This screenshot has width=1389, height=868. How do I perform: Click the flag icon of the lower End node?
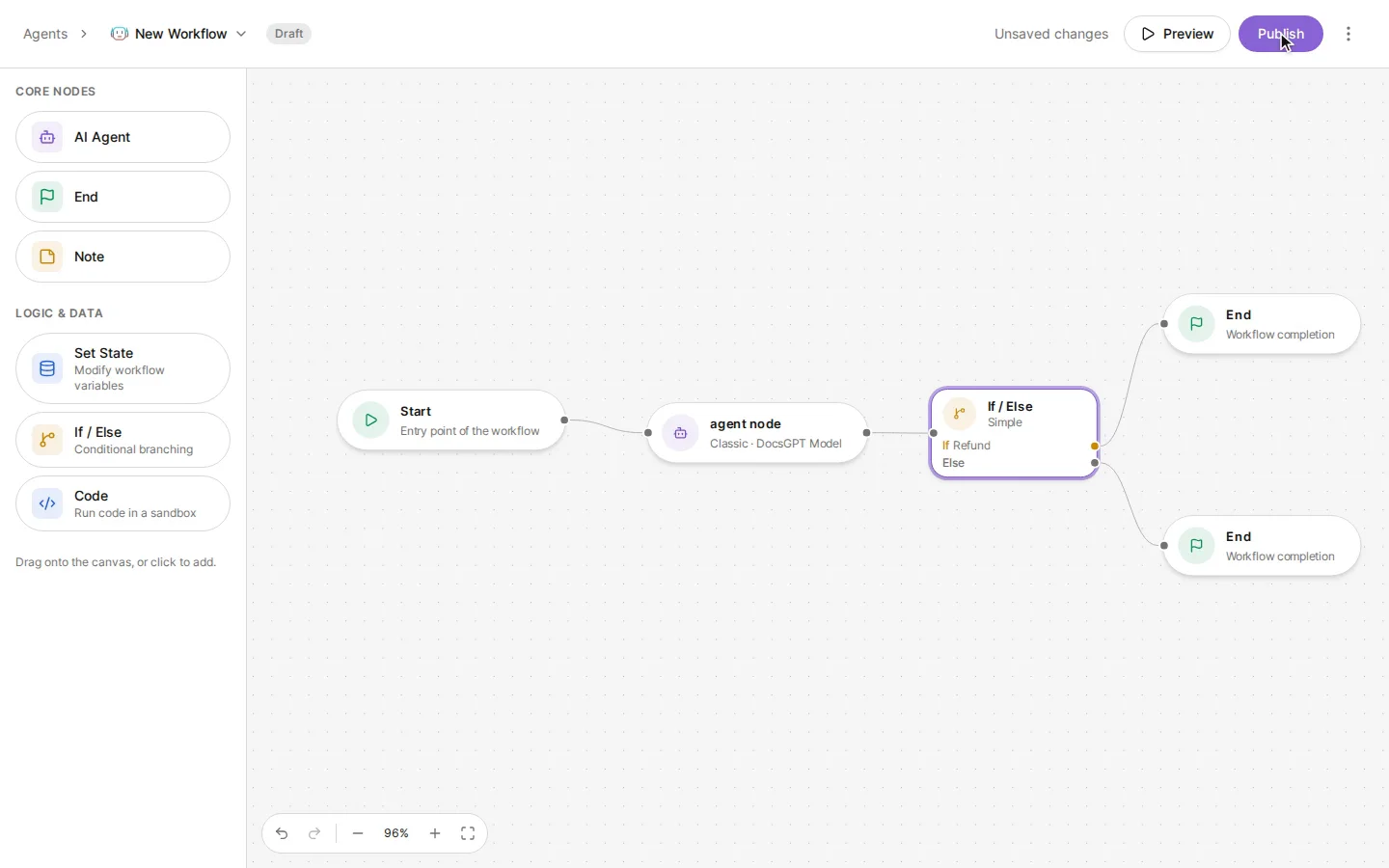click(1197, 546)
